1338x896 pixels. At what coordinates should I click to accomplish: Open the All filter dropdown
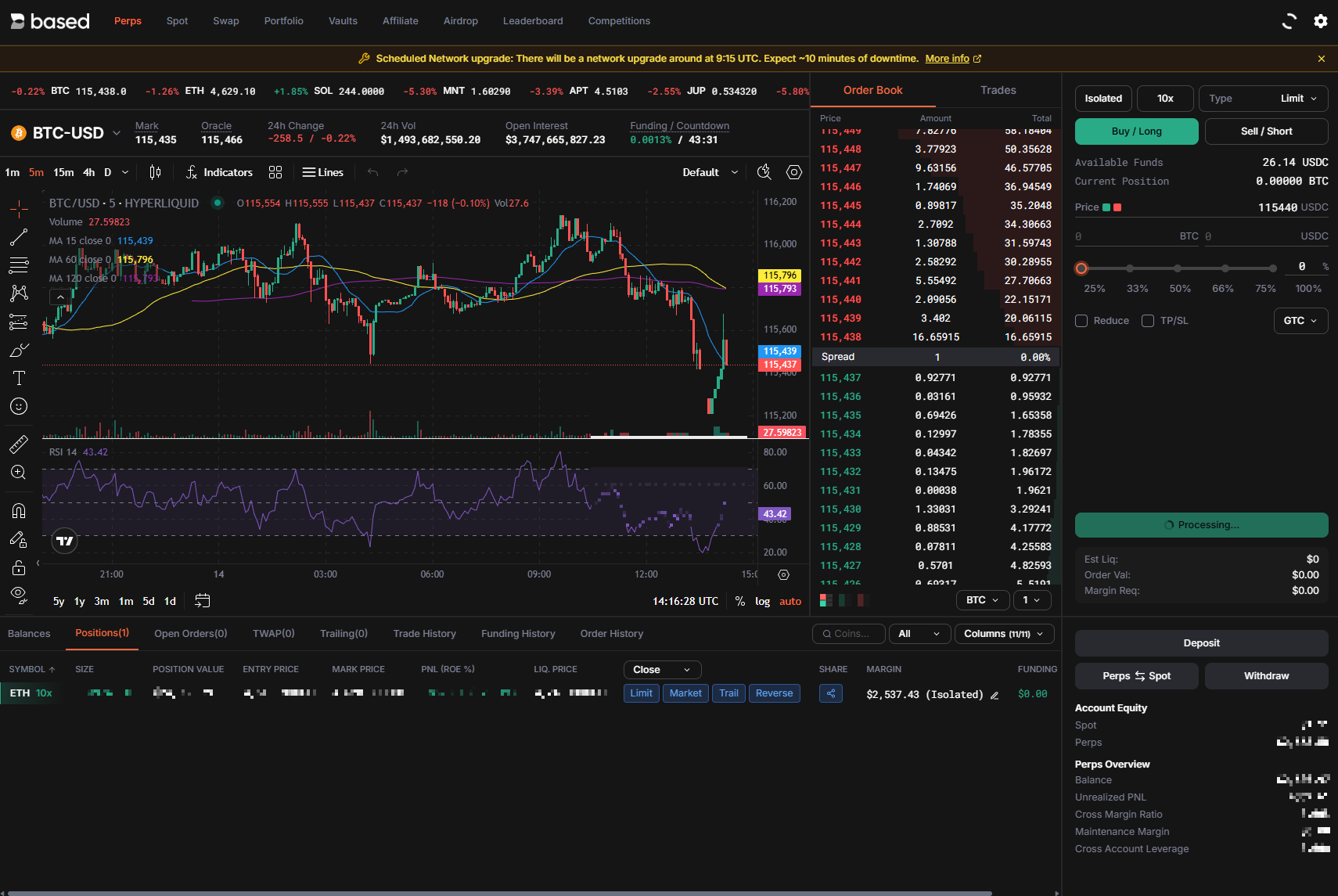click(919, 634)
